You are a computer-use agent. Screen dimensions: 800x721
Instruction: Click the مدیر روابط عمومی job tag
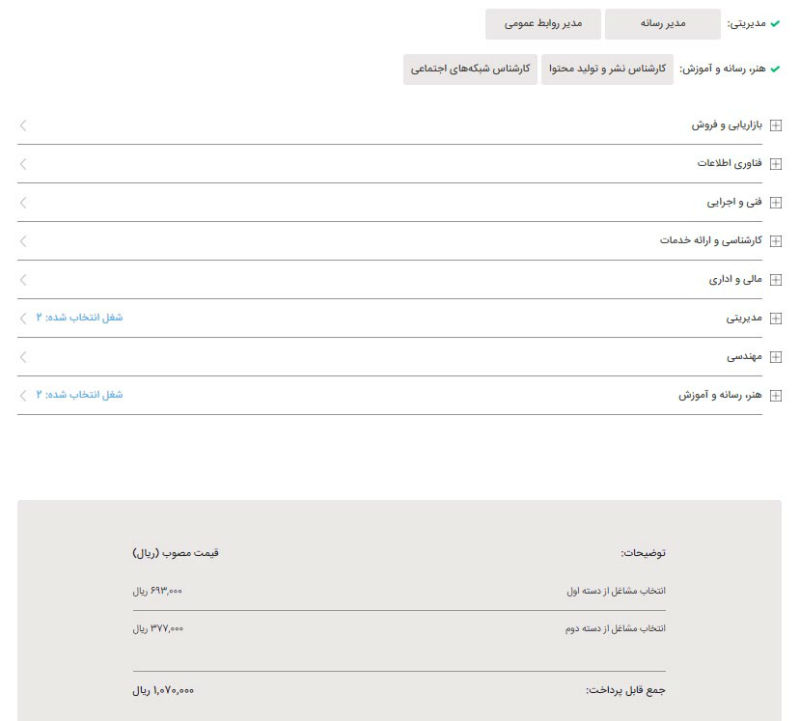click(543, 23)
